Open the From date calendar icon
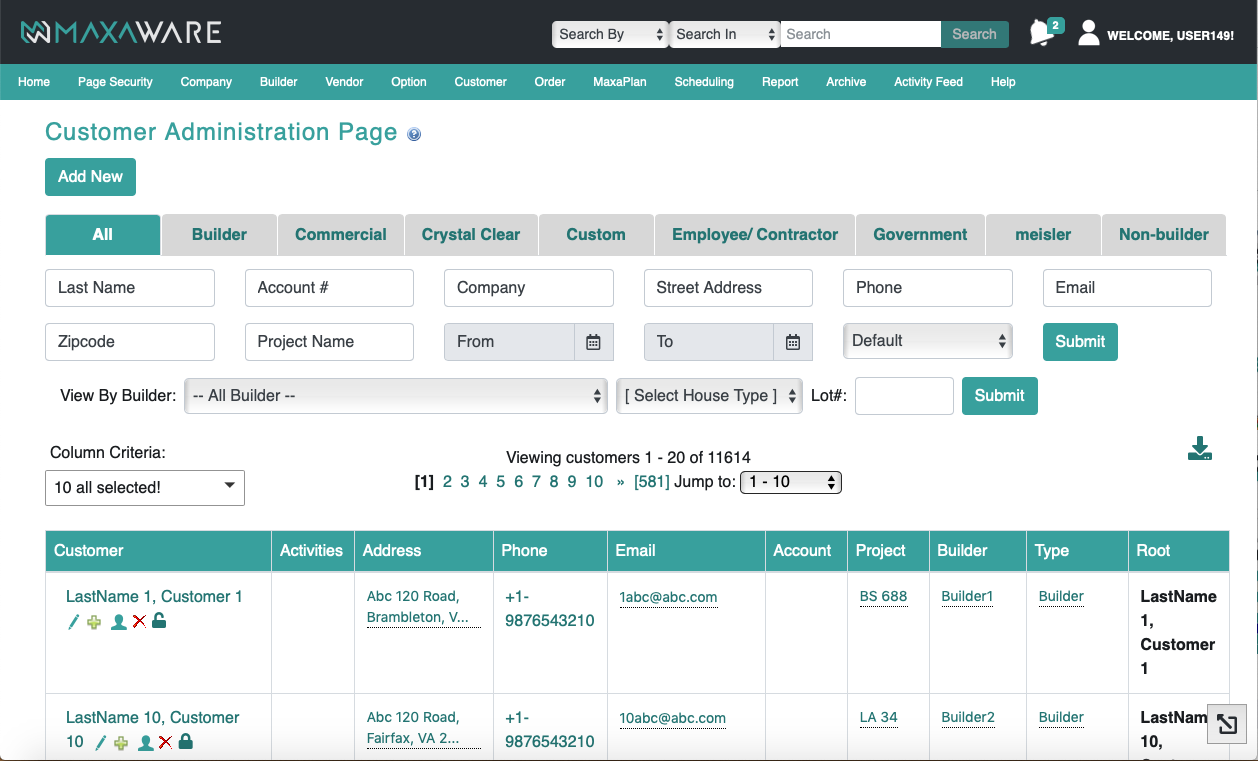Screen dimensions: 1258x761 593,342
